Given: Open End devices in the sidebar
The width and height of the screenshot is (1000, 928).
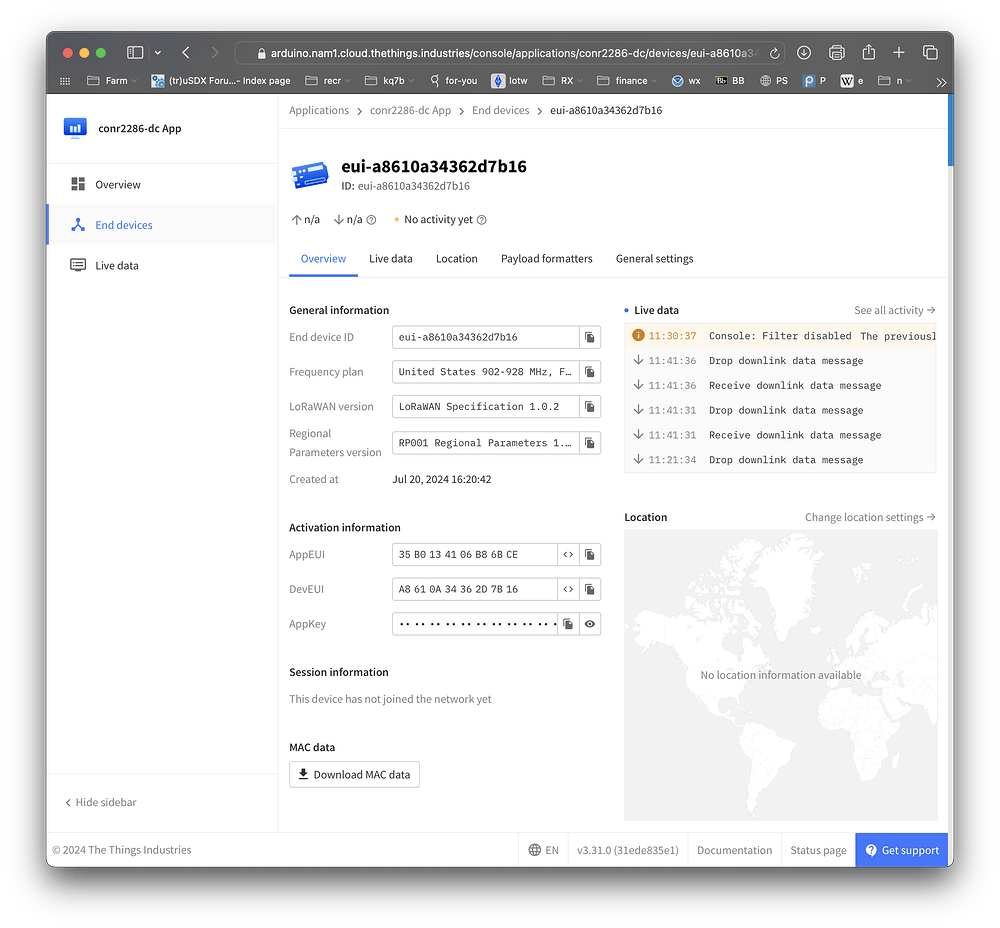Looking at the screenshot, I should (162, 225).
